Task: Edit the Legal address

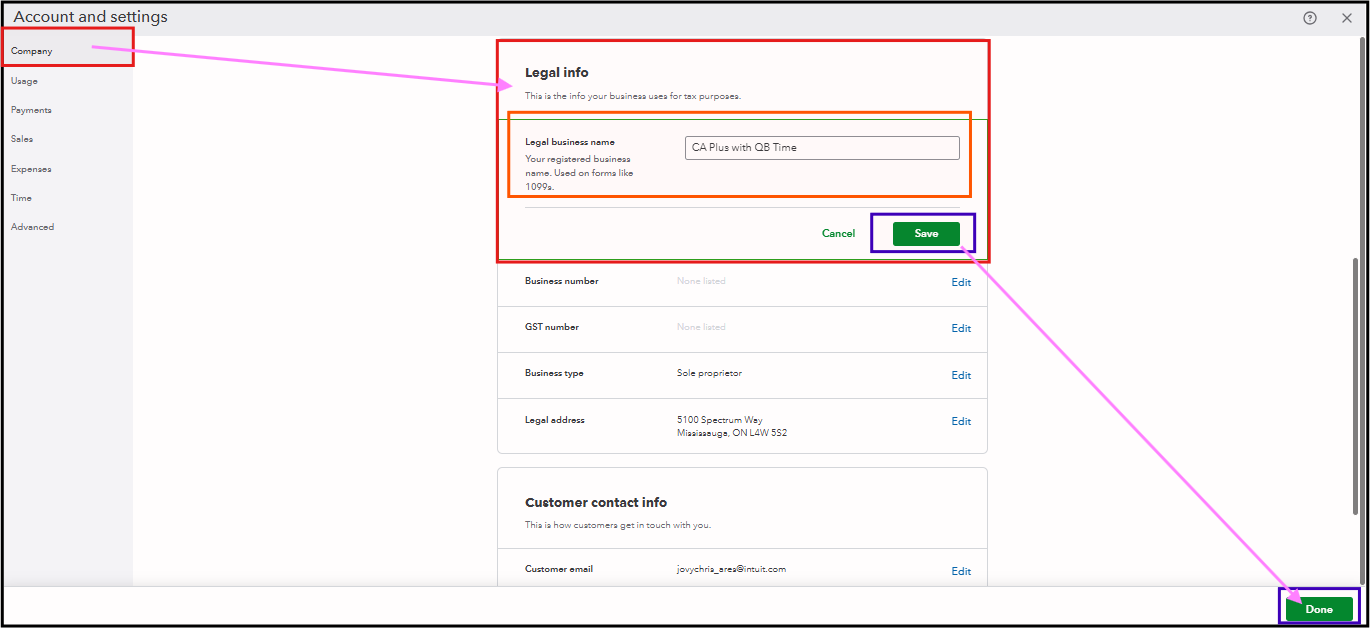Action: click(x=961, y=421)
